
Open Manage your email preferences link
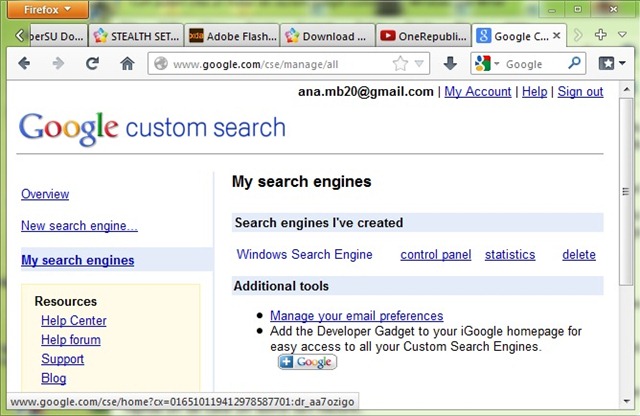click(x=356, y=316)
